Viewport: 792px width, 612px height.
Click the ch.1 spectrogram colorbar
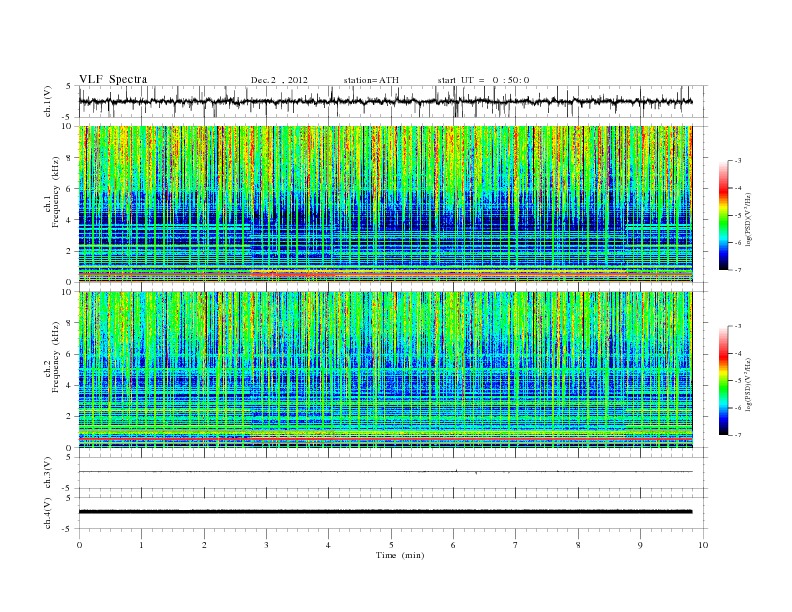723,215
